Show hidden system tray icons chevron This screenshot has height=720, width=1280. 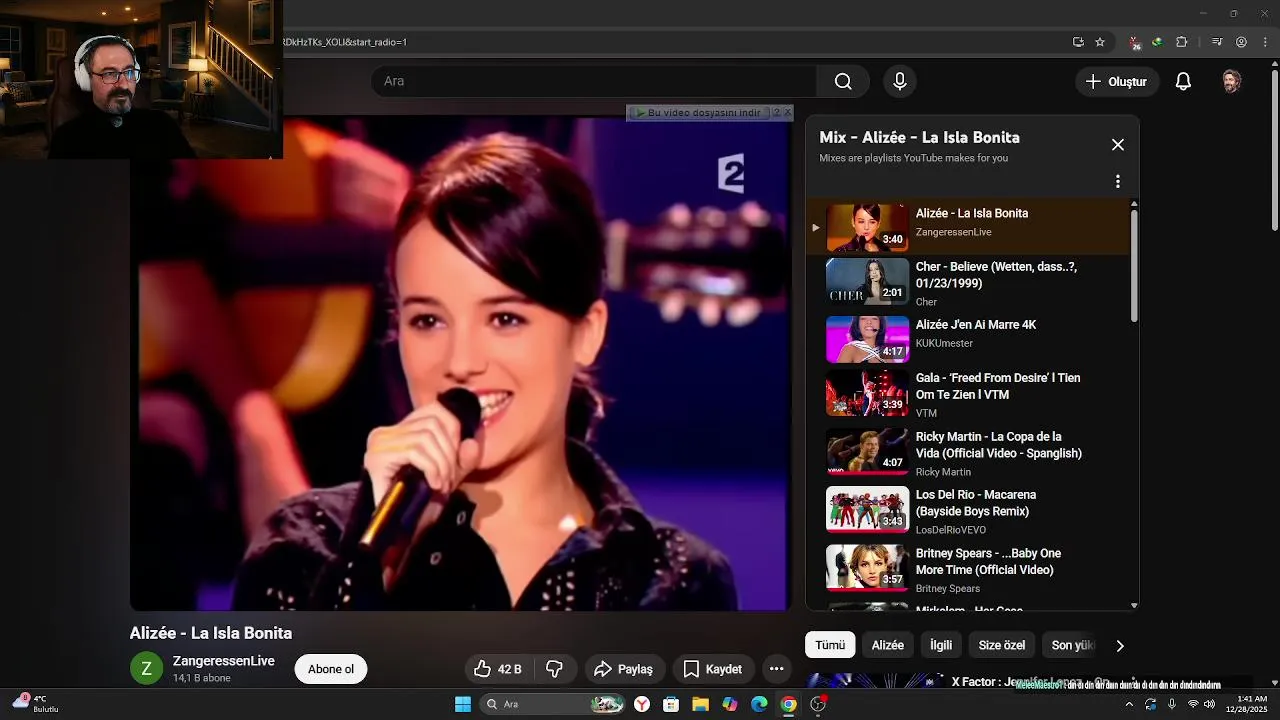point(1129,704)
